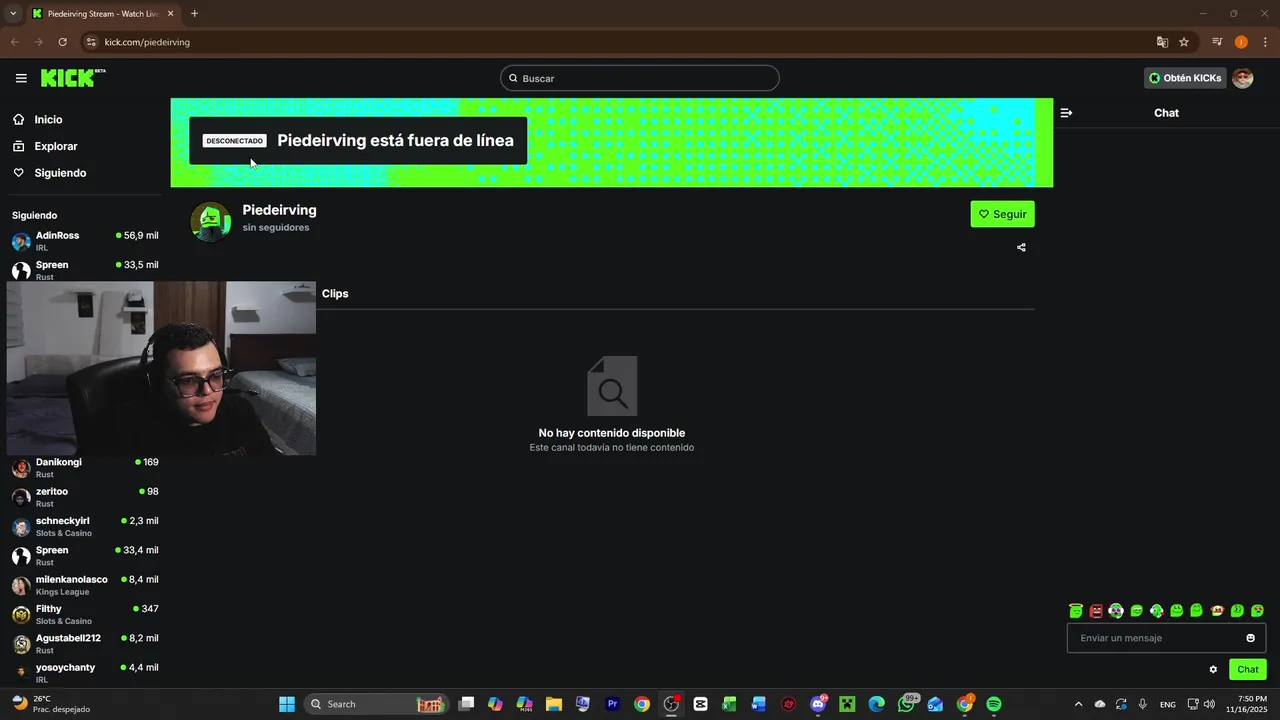Insert the headset gamer emote
The height and width of the screenshot is (720, 1280).
click(x=1157, y=610)
